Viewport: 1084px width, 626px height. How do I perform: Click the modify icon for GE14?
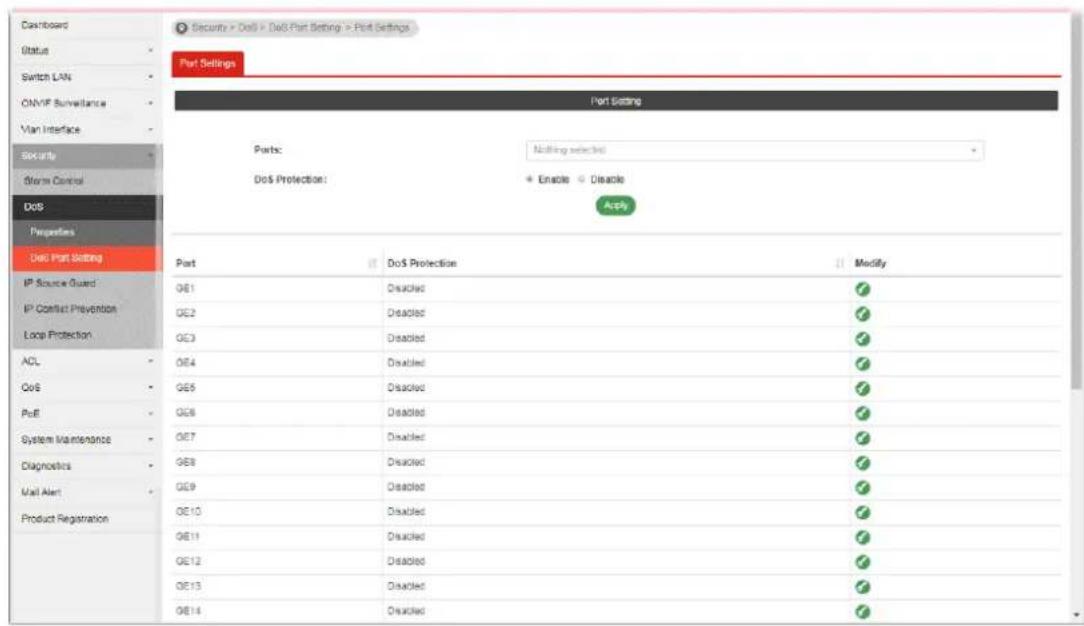(x=862, y=611)
